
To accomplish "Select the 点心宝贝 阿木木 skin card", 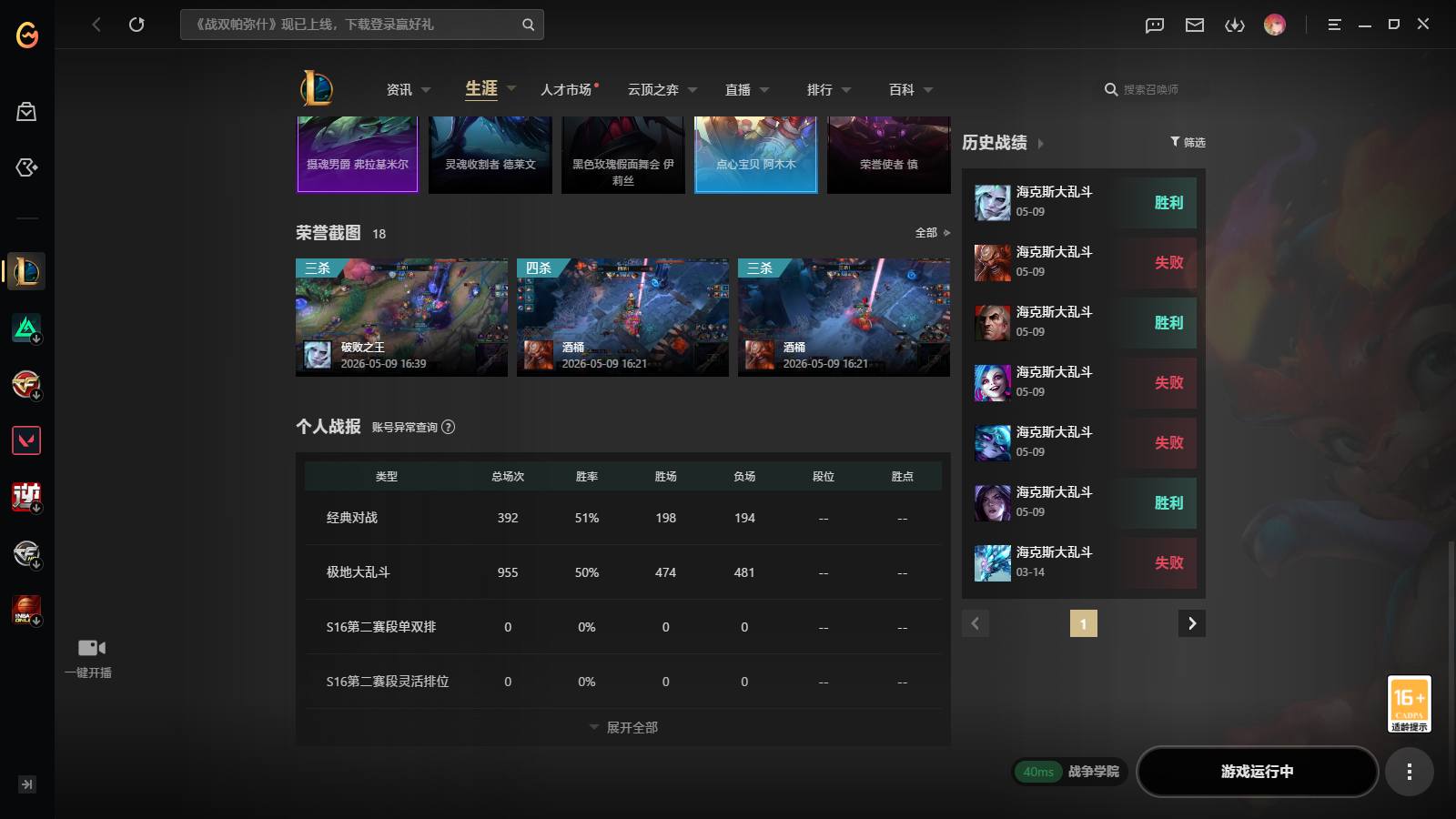I will 756,154.
